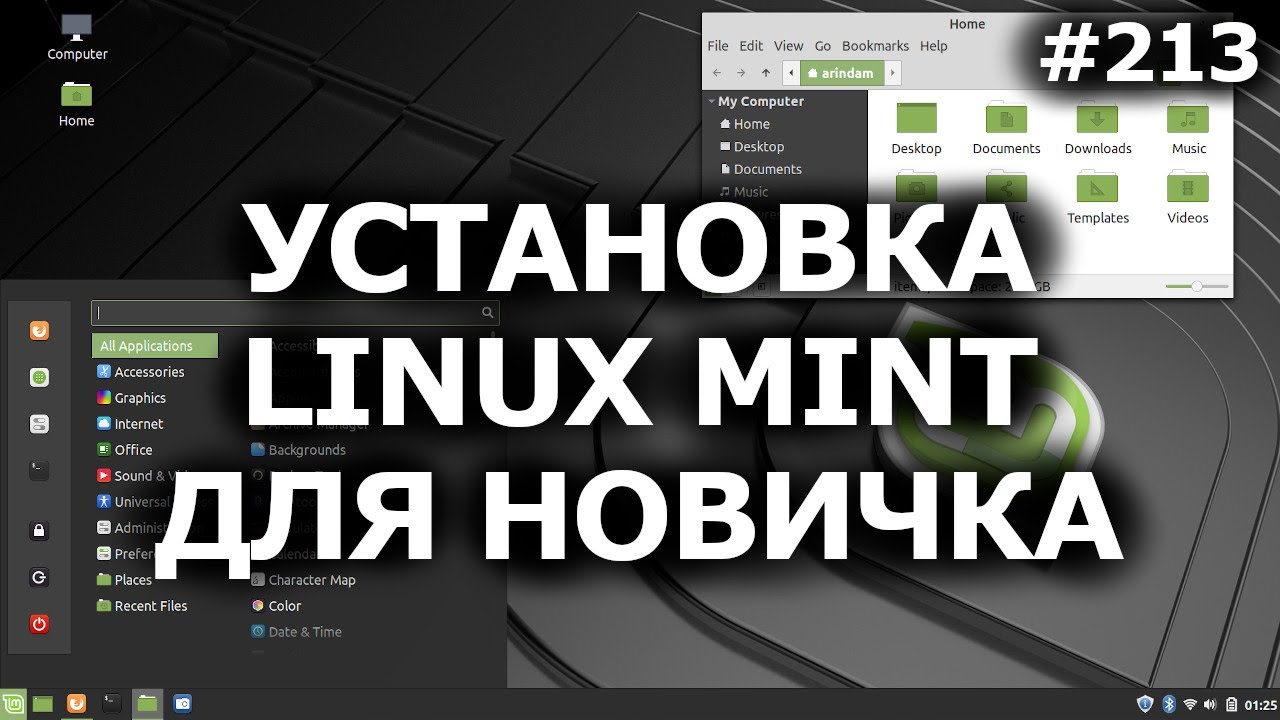This screenshot has height=720, width=1280.
Task: Open the 01:25 clock applet
Action: [x=1260, y=704]
